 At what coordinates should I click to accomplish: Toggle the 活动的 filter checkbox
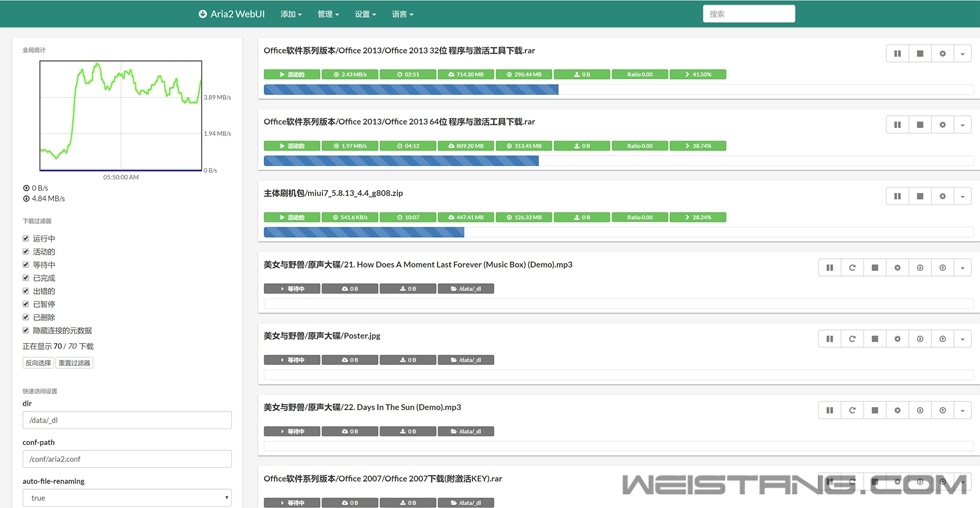point(26,251)
